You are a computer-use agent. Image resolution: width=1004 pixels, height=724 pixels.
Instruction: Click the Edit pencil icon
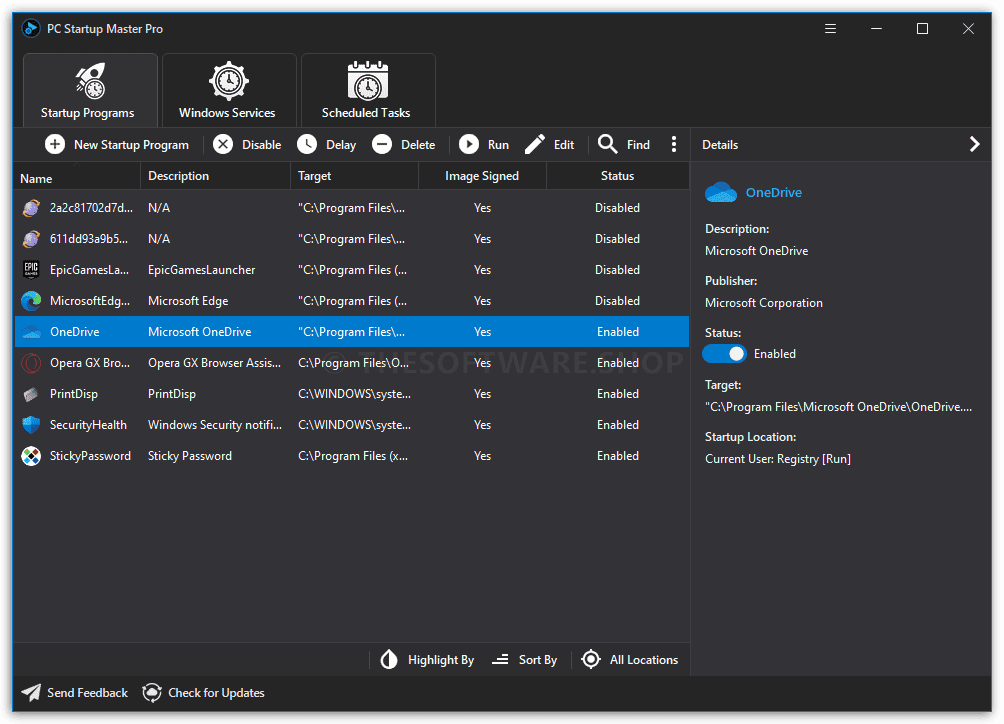535,145
